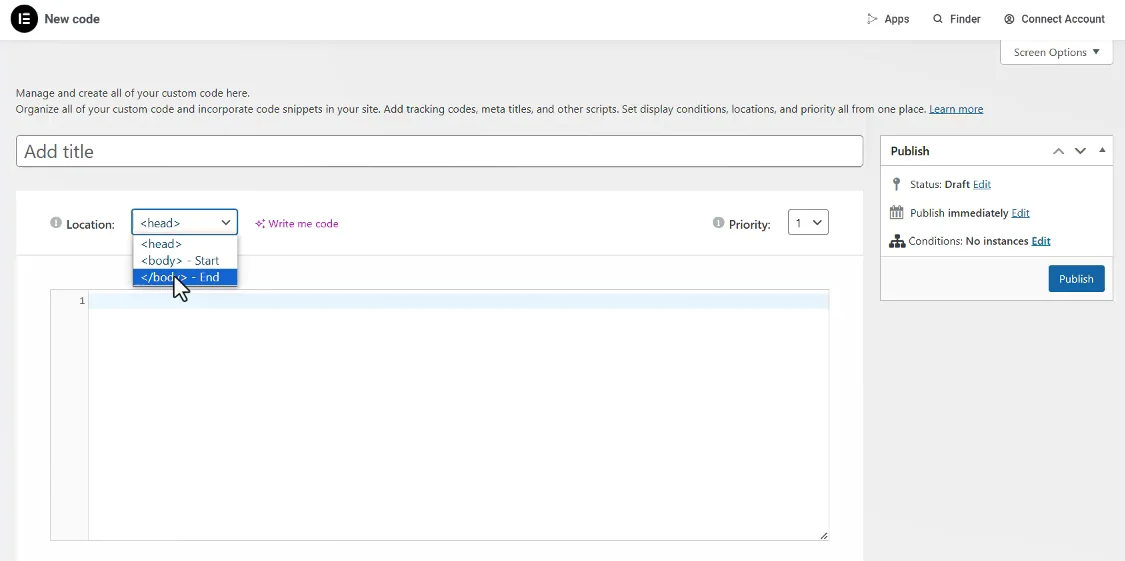Open the Finder search
Viewport: 1125px width, 561px height.
957,19
